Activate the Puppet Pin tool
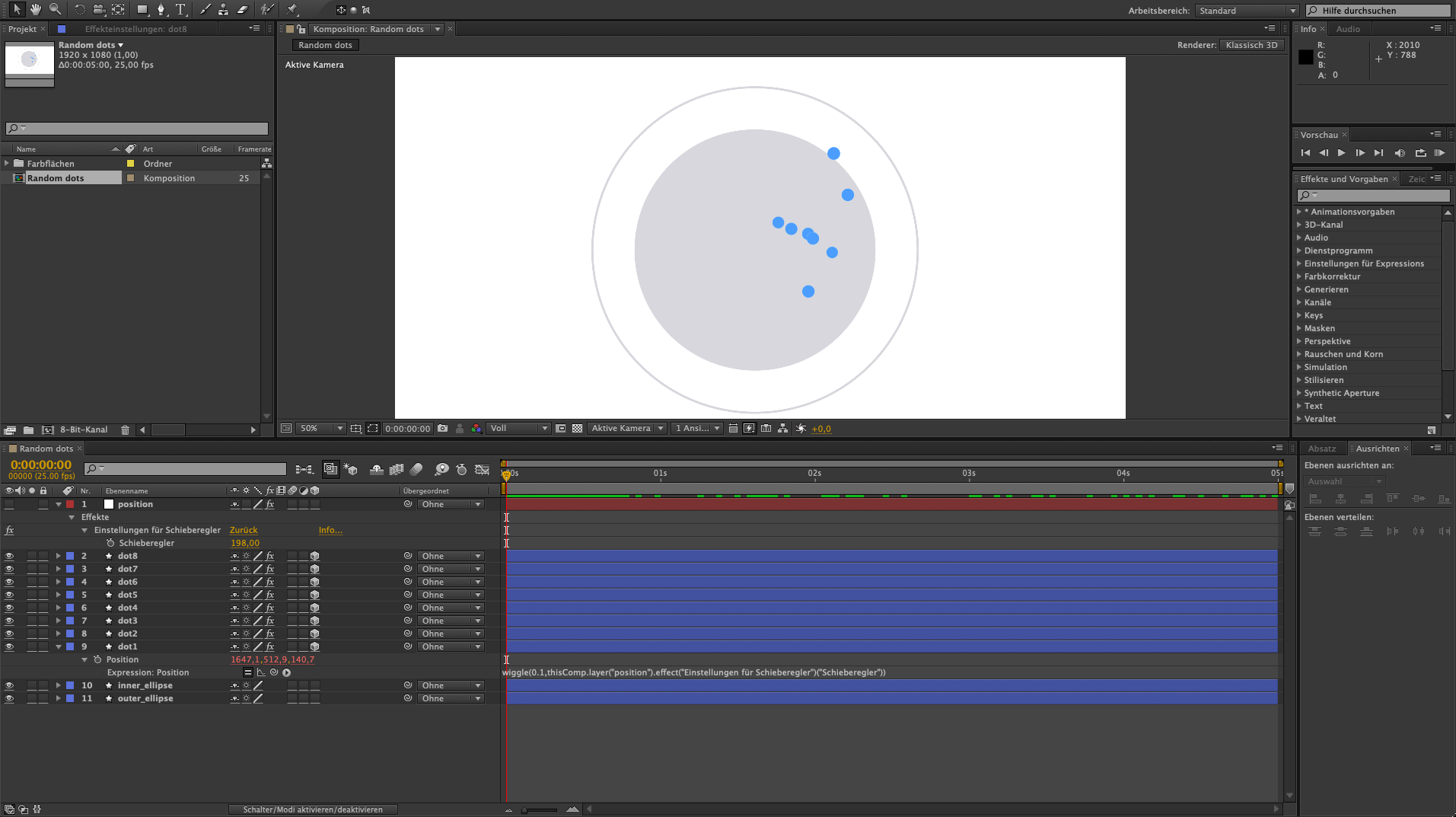Screen dimensions: 1456x817 click(292, 10)
